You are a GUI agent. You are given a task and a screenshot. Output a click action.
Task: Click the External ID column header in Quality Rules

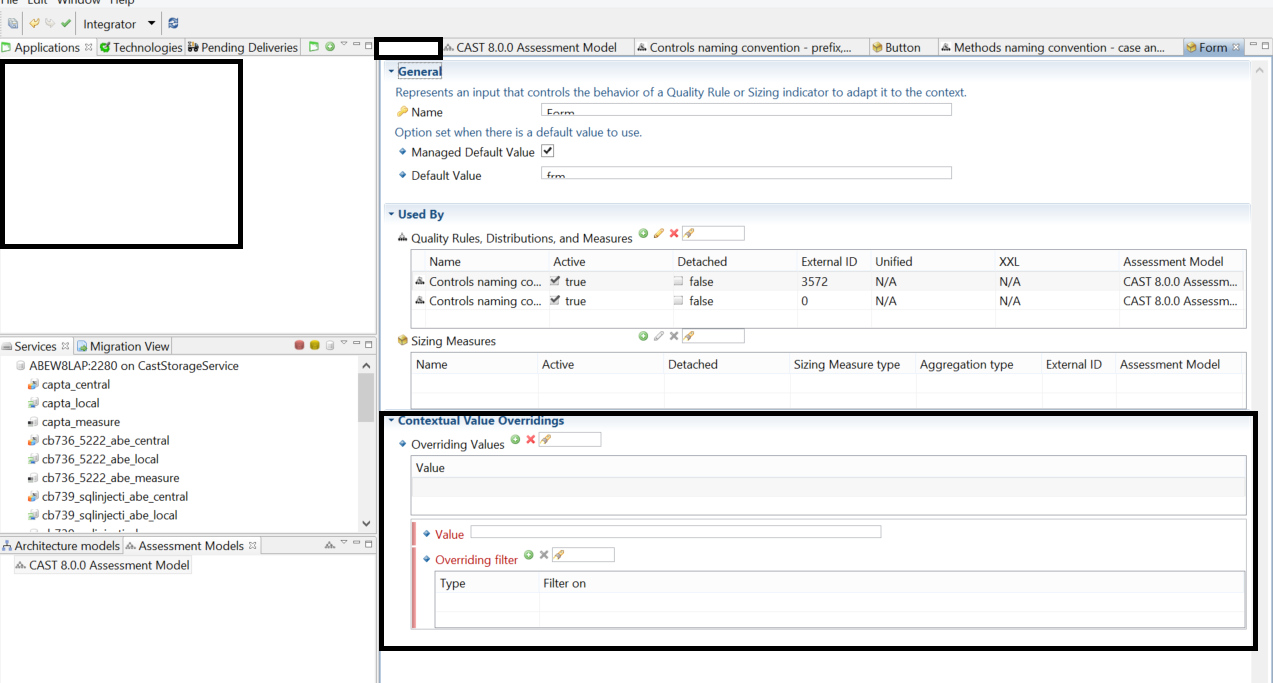tap(829, 262)
